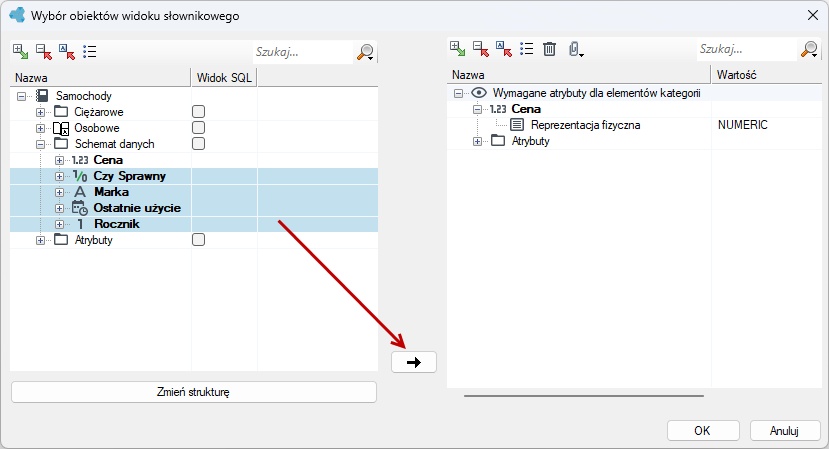Select Rocznik tree row
829x449 pixels.
tap(194, 224)
